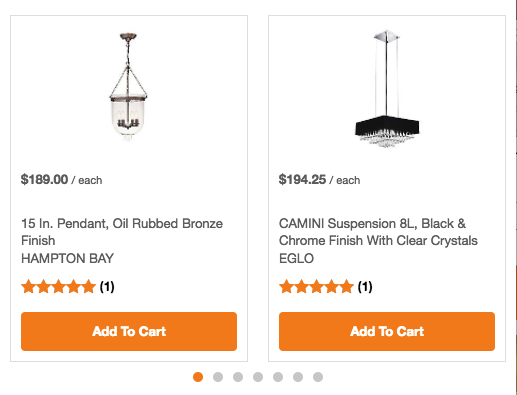Image resolution: width=517 pixels, height=395 pixels.
Task: Click the EGLO CAMINI star rating
Action: [316, 286]
